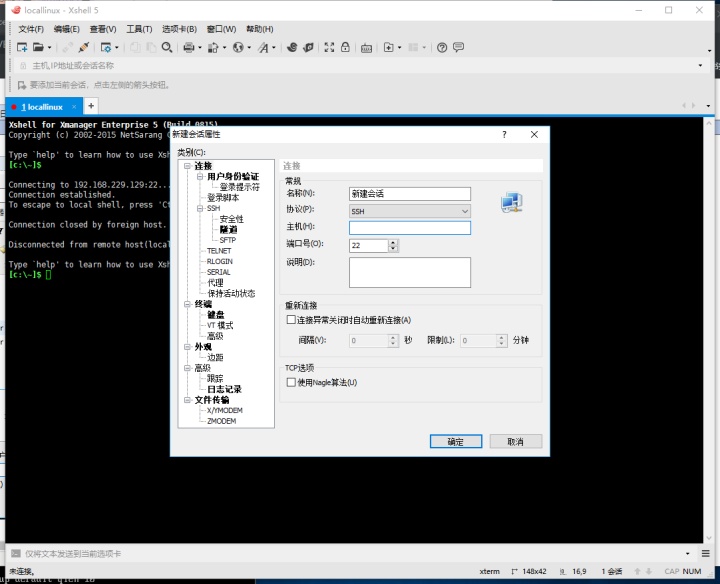The width and height of the screenshot is (720, 584).
Task: Select ZMODEM in the category tree
Action: (x=221, y=421)
